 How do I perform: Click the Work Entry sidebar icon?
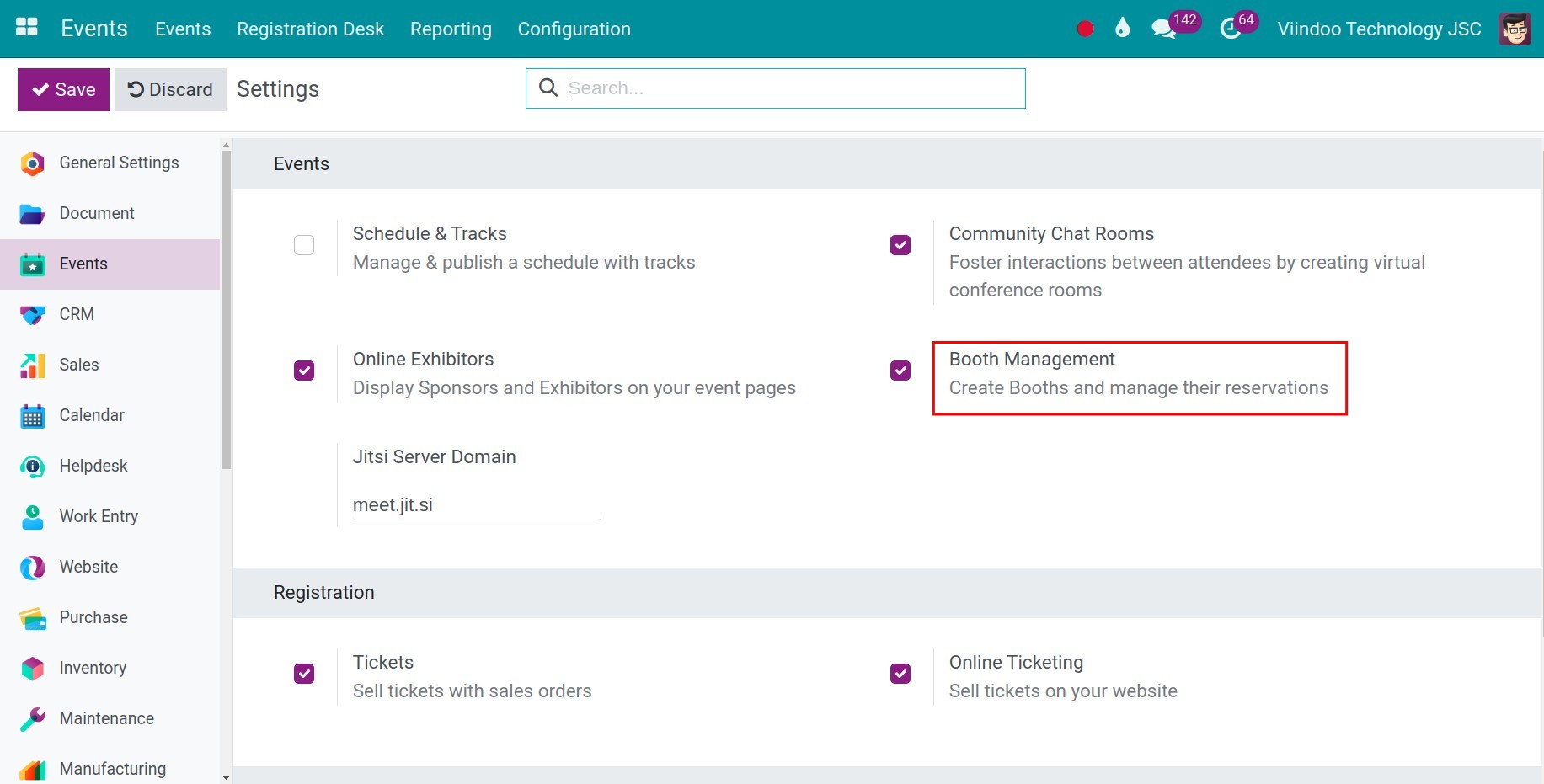(32, 517)
